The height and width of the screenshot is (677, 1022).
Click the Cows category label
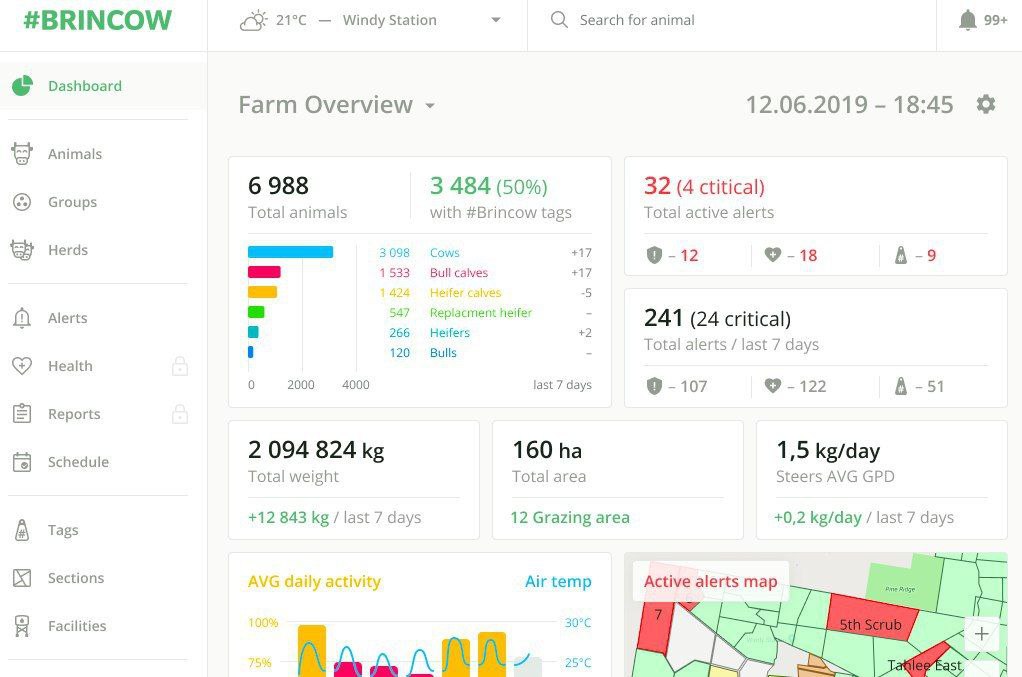445,253
